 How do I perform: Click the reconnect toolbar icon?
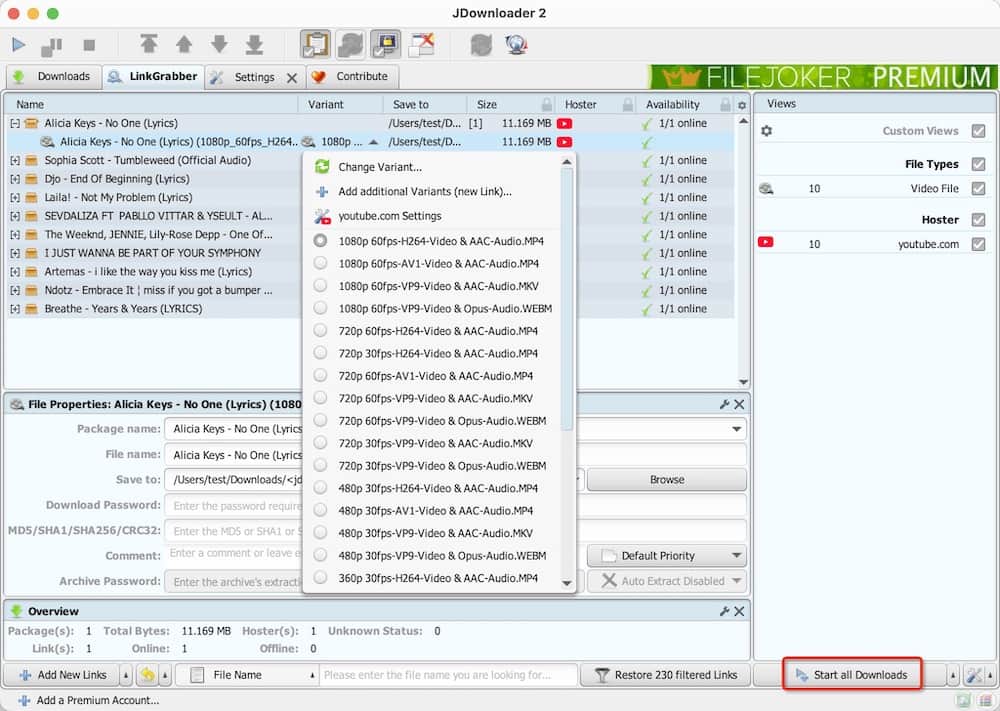[x=481, y=45]
